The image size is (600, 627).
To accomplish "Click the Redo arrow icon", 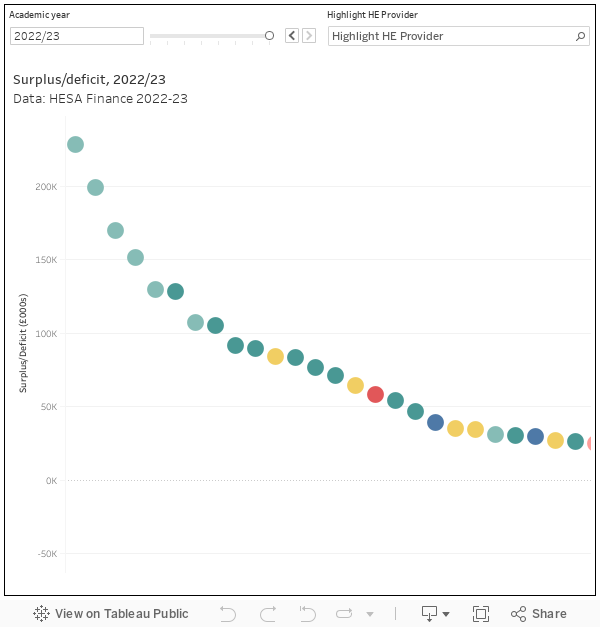I will tap(268, 613).
